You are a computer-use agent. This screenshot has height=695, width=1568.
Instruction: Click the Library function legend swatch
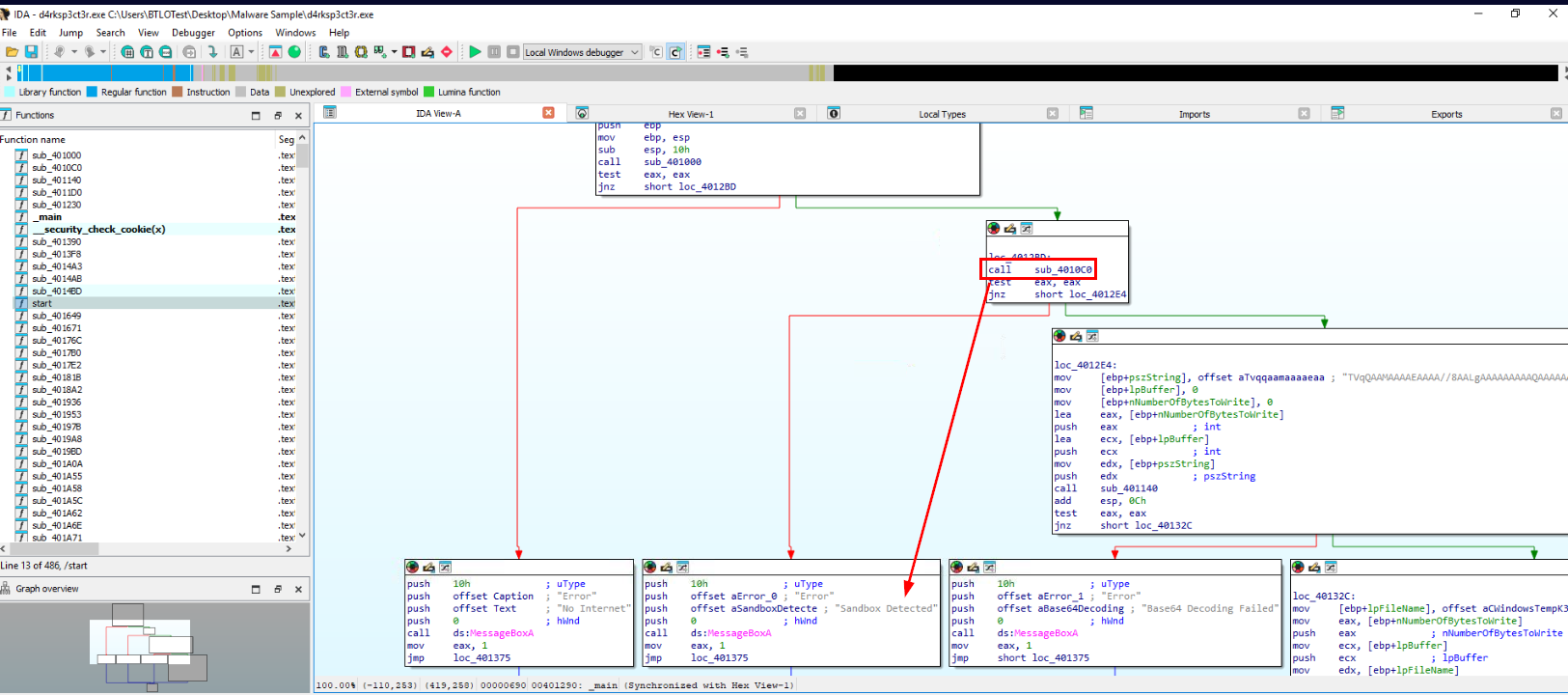pos(10,92)
